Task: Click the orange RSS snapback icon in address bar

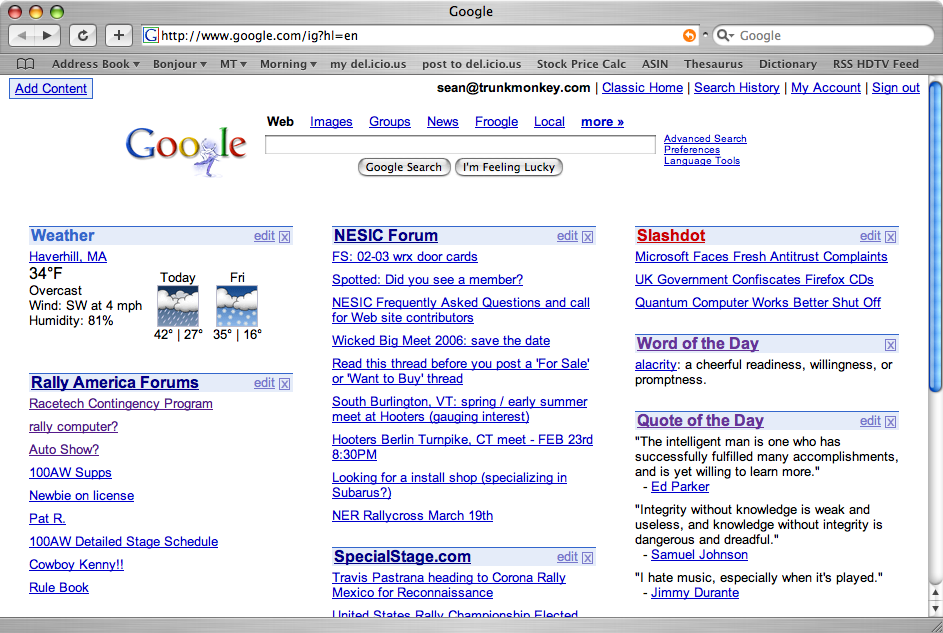Action: (689, 35)
